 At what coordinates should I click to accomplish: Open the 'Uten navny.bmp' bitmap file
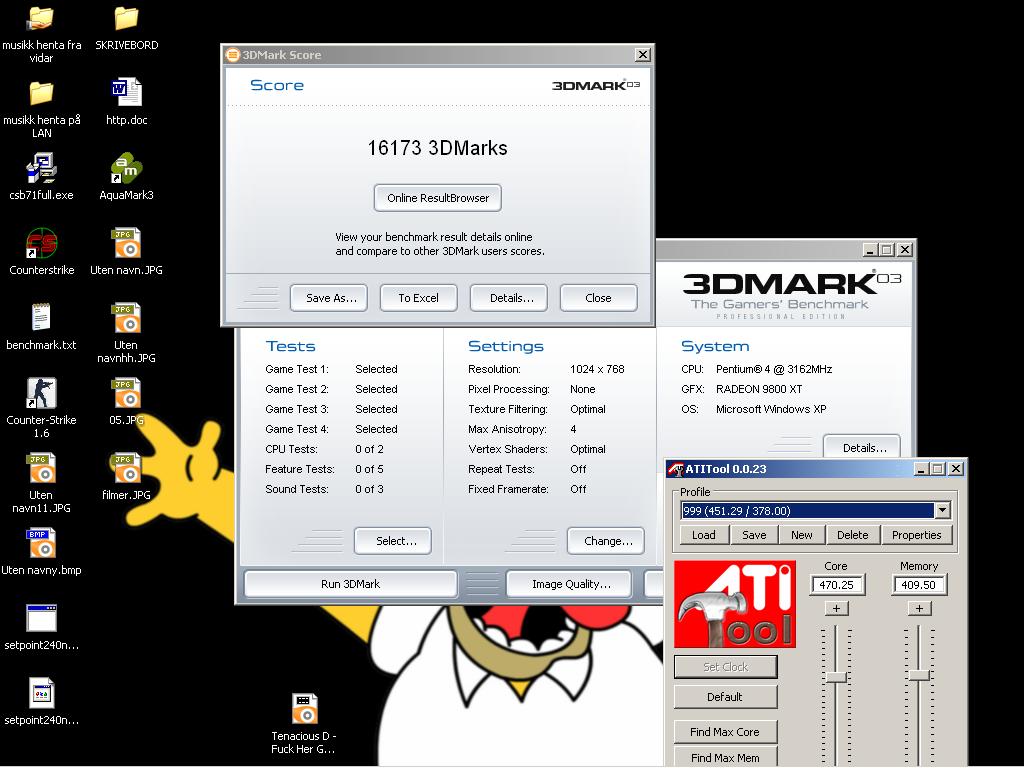tap(41, 543)
